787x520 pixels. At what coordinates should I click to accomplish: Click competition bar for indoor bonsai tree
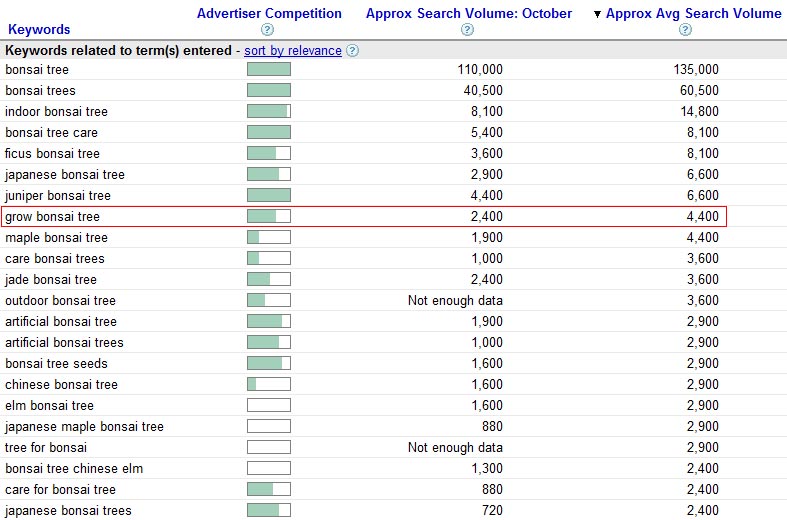click(x=269, y=111)
